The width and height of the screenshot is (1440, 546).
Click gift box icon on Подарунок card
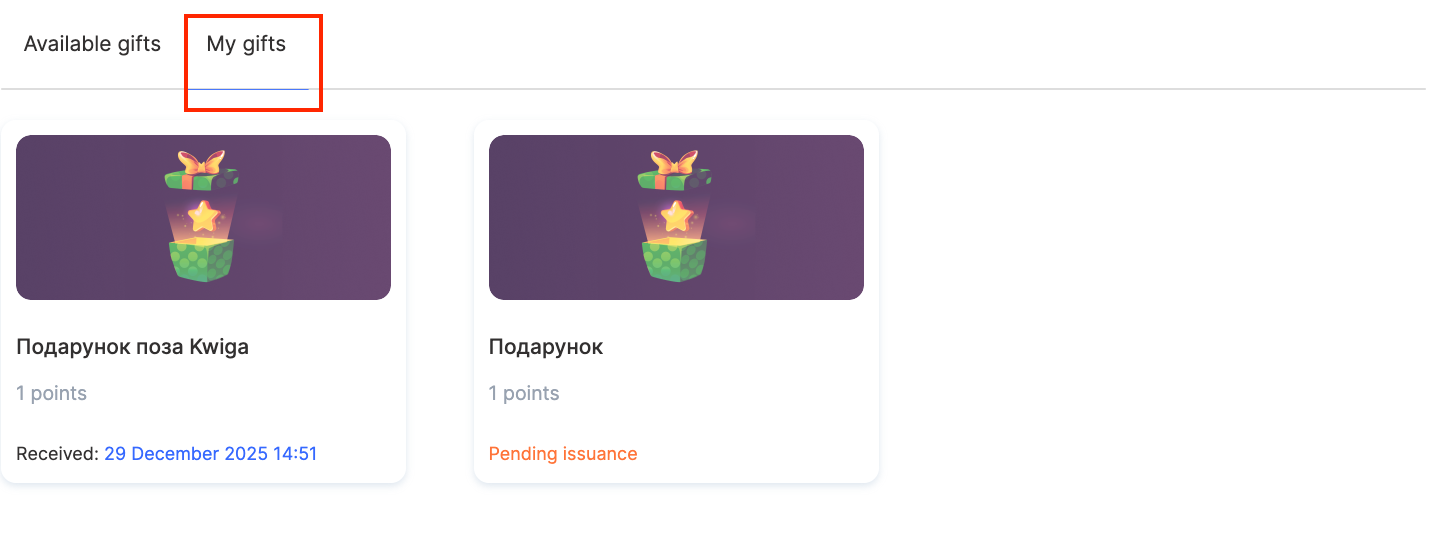click(676, 216)
